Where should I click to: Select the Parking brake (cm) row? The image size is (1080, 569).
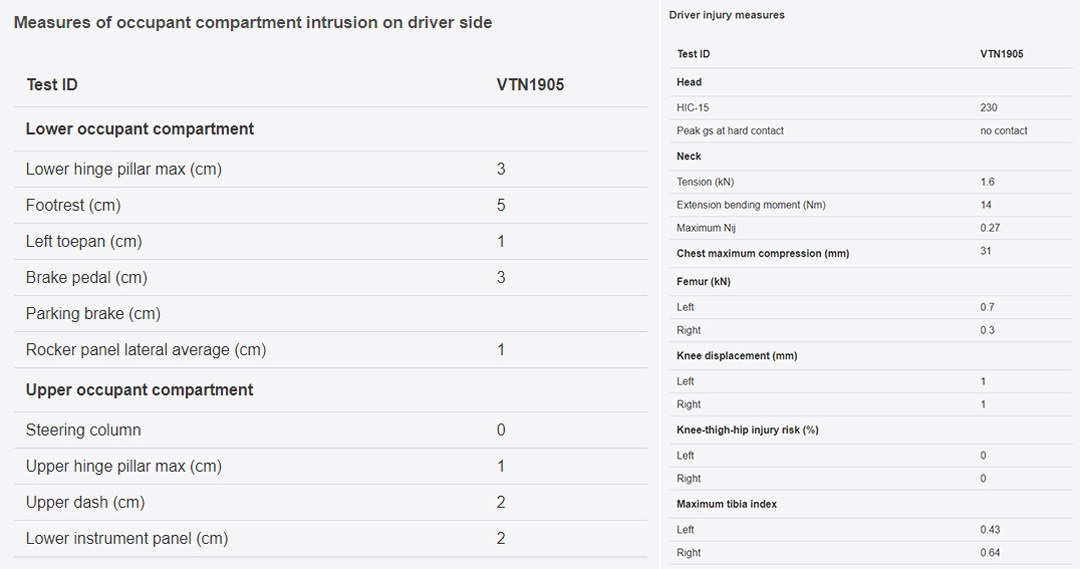click(93, 313)
